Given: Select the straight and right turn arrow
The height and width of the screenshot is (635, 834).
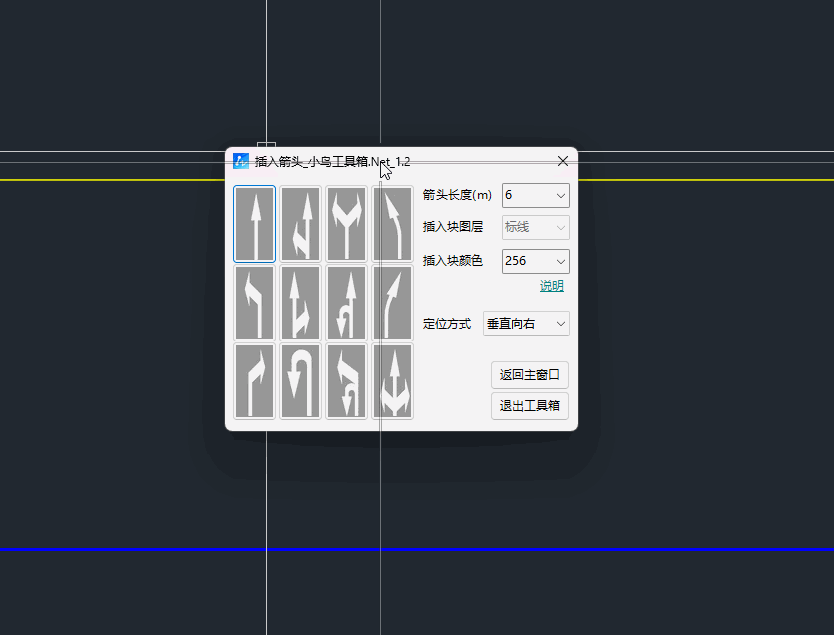Looking at the screenshot, I should [x=301, y=302].
